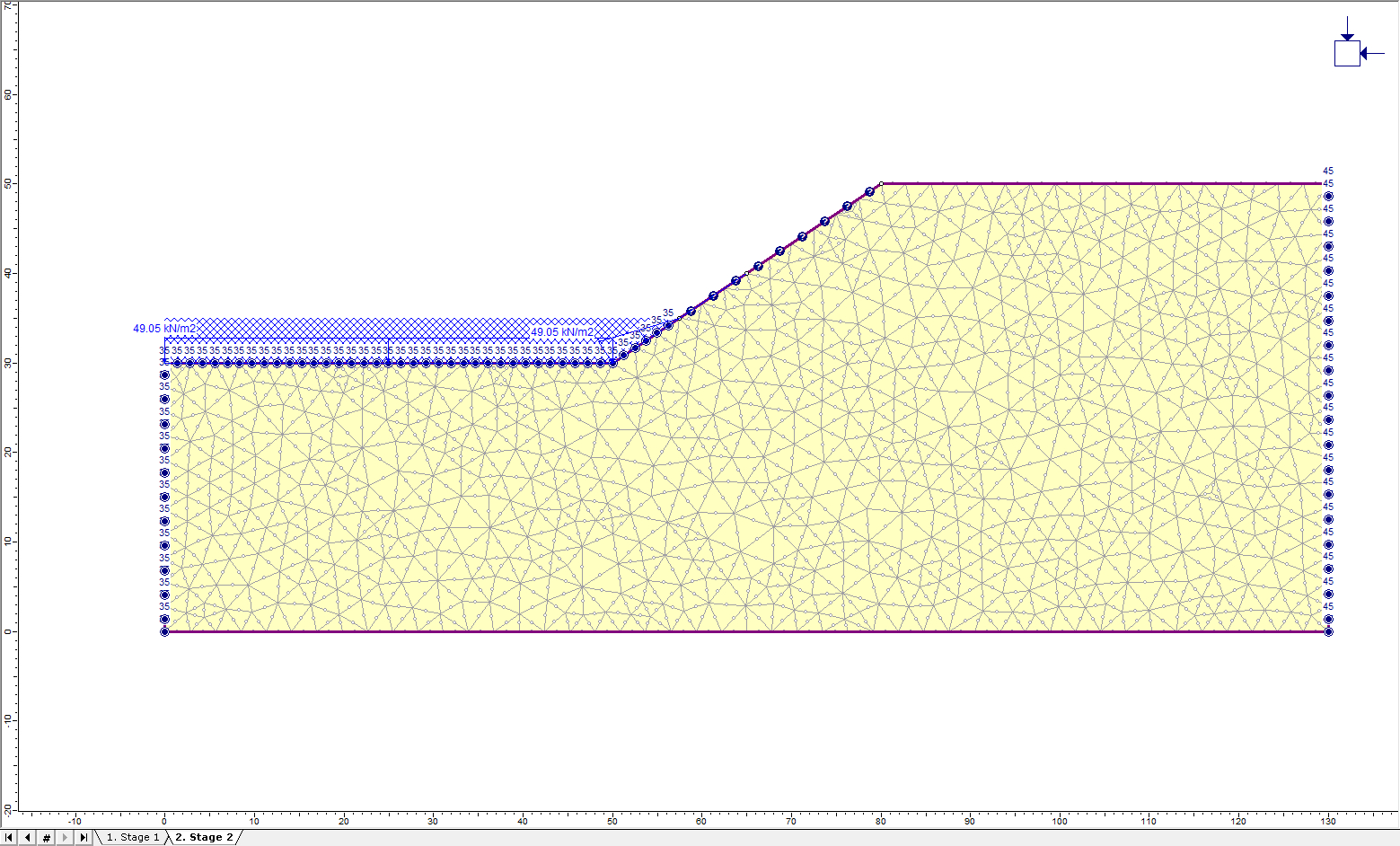
Task: Click the field stress block icon
Action: pos(1347,53)
